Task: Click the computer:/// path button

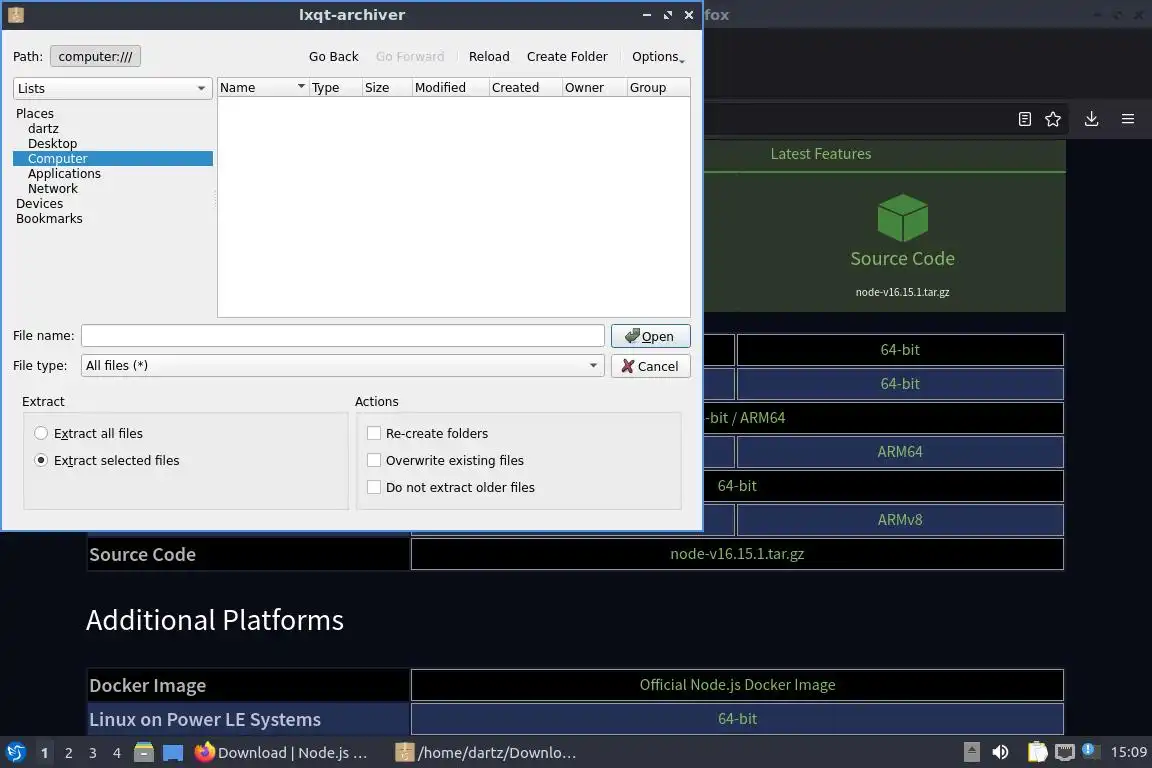Action: click(x=96, y=57)
